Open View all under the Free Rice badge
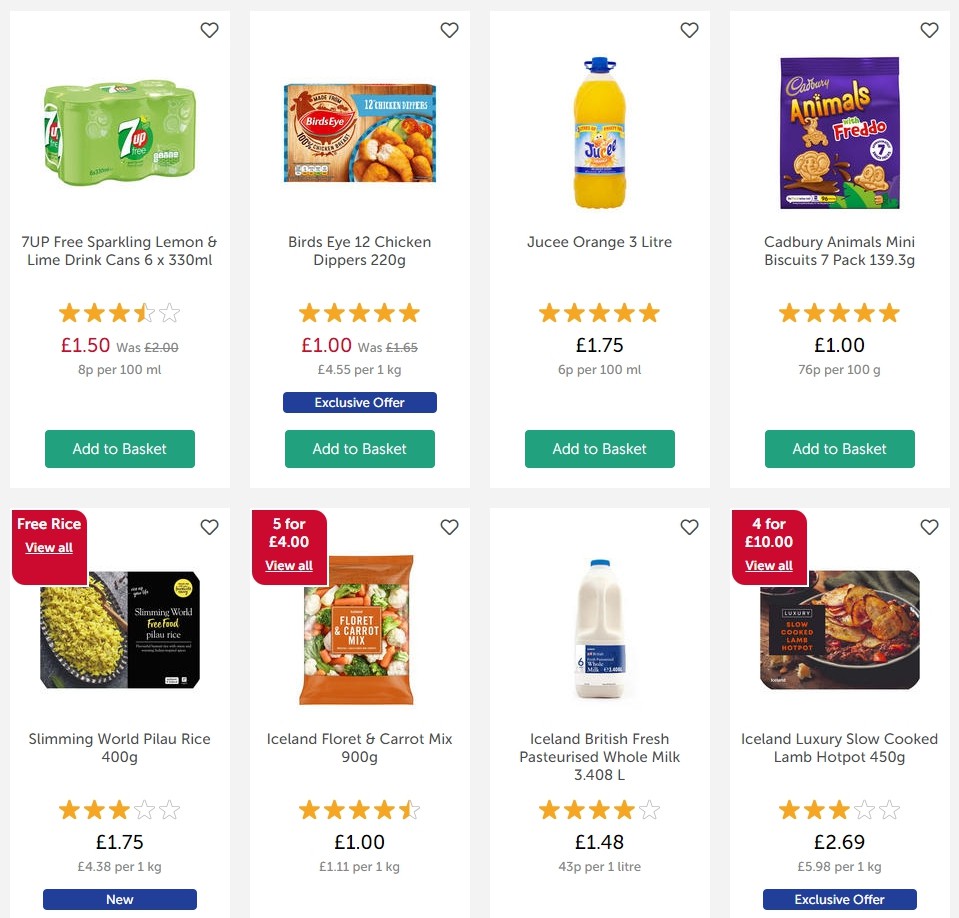 [x=48, y=548]
